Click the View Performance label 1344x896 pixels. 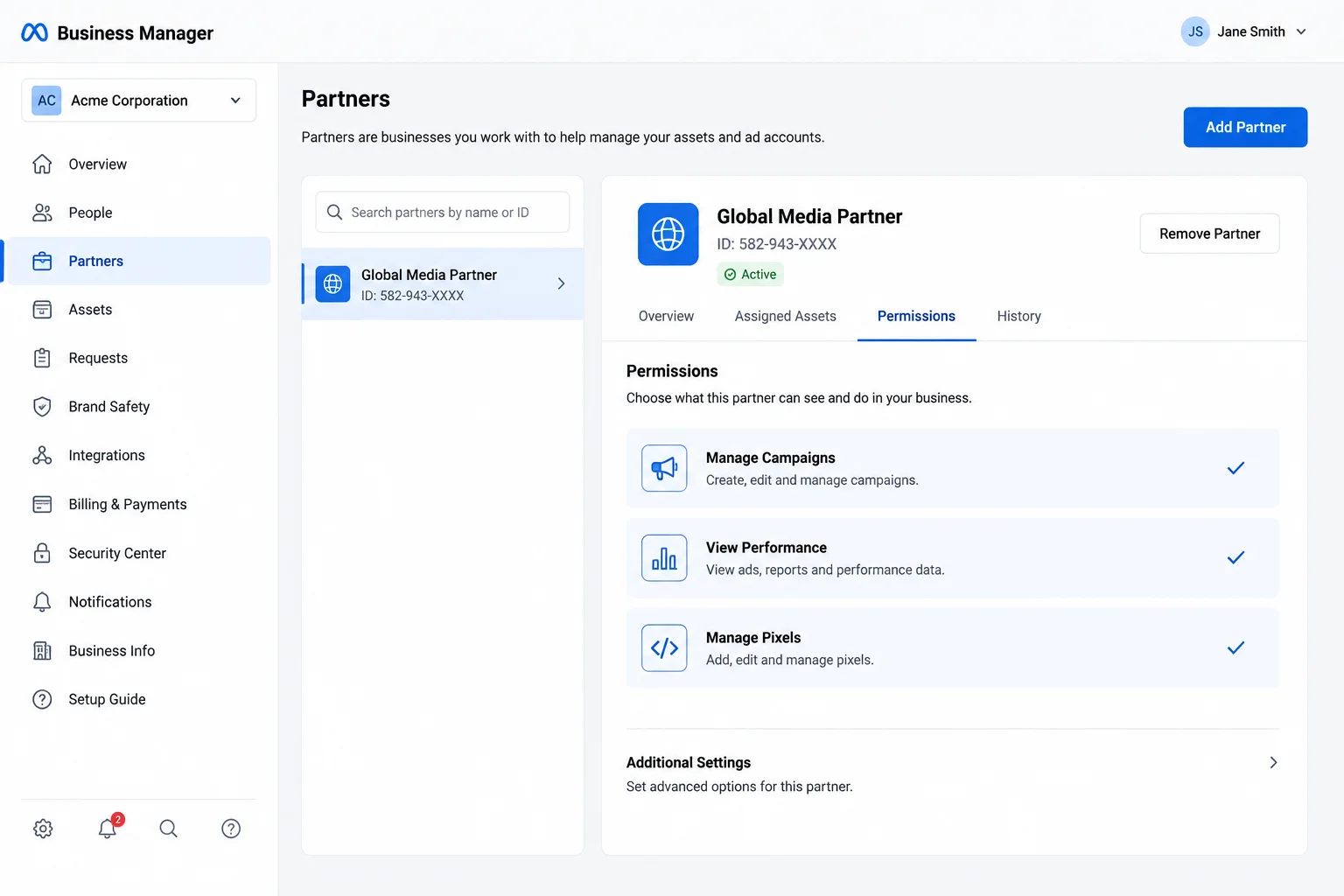coord(766,548)
